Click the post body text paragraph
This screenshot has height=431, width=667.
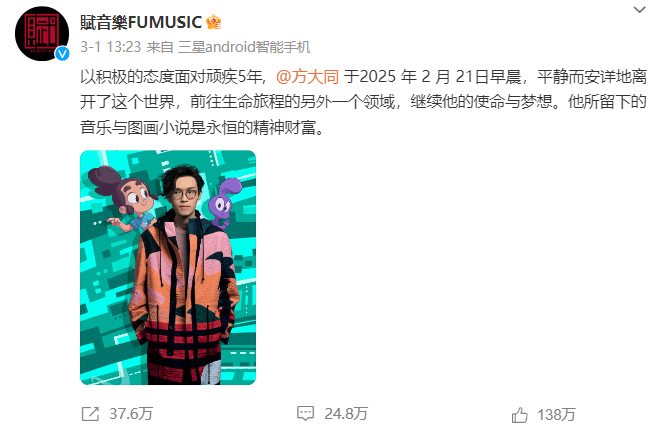pyautogui.click(x=363, y=102)
